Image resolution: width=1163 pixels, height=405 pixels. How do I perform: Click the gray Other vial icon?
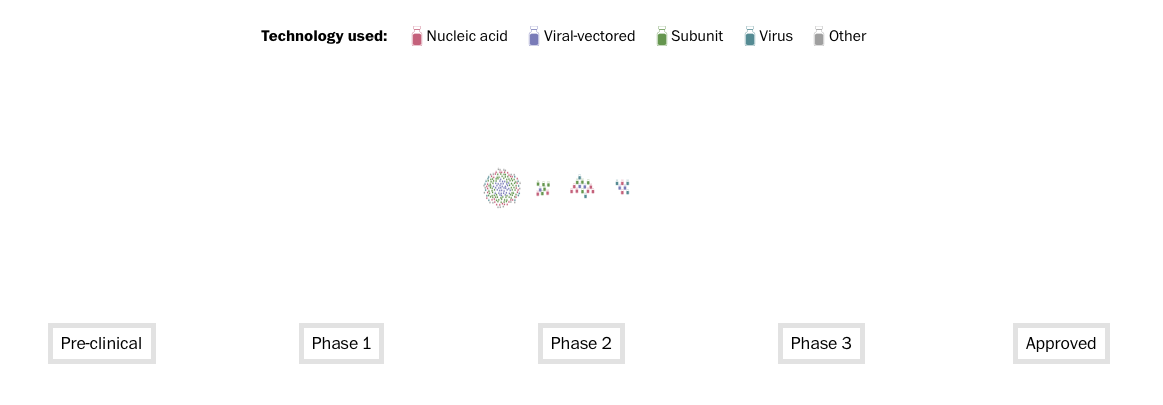click(x=819, y=37)
